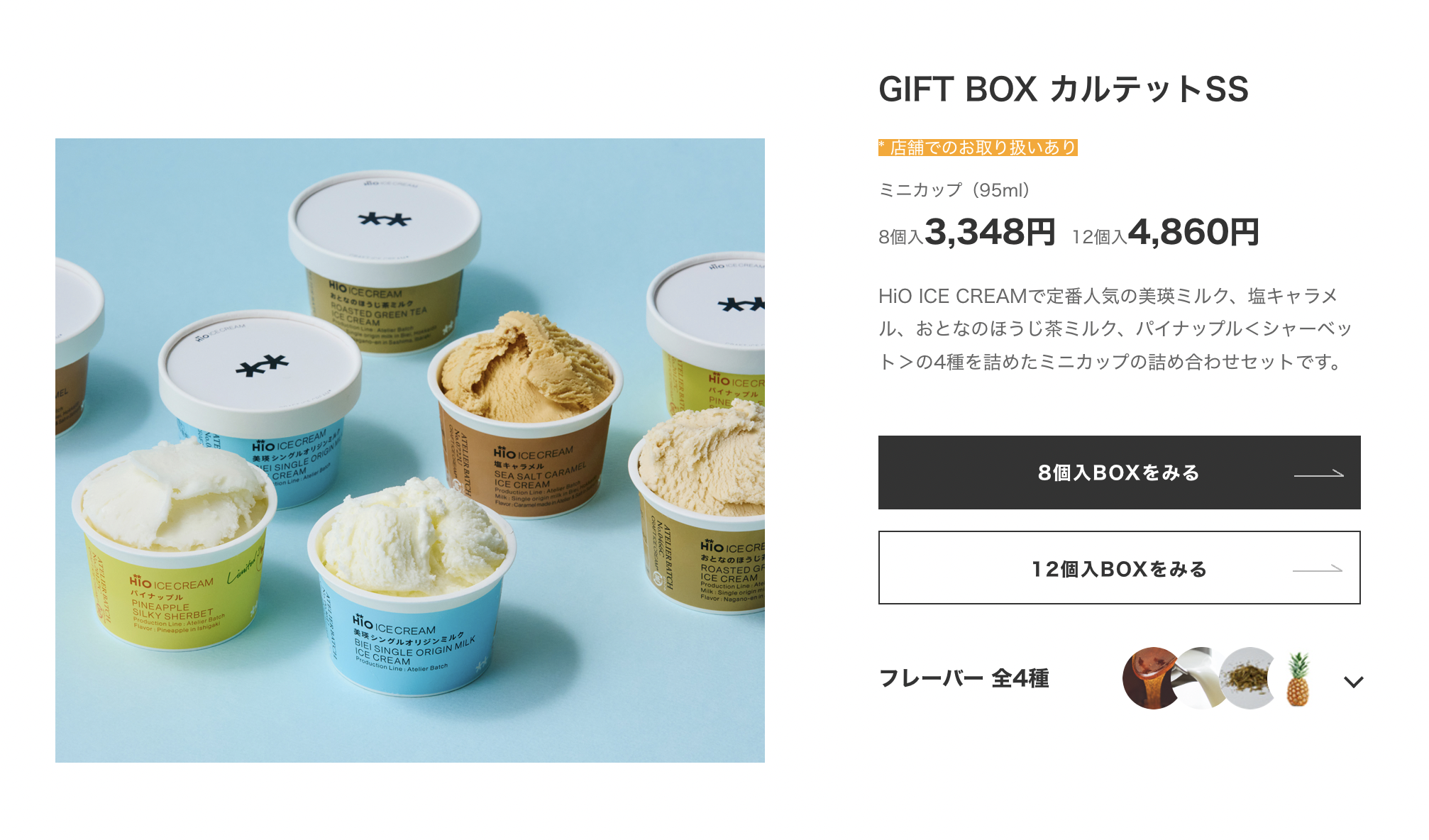Click the caramel flavor icon
Screen dimensions: 1429x840
point(1151,678)
